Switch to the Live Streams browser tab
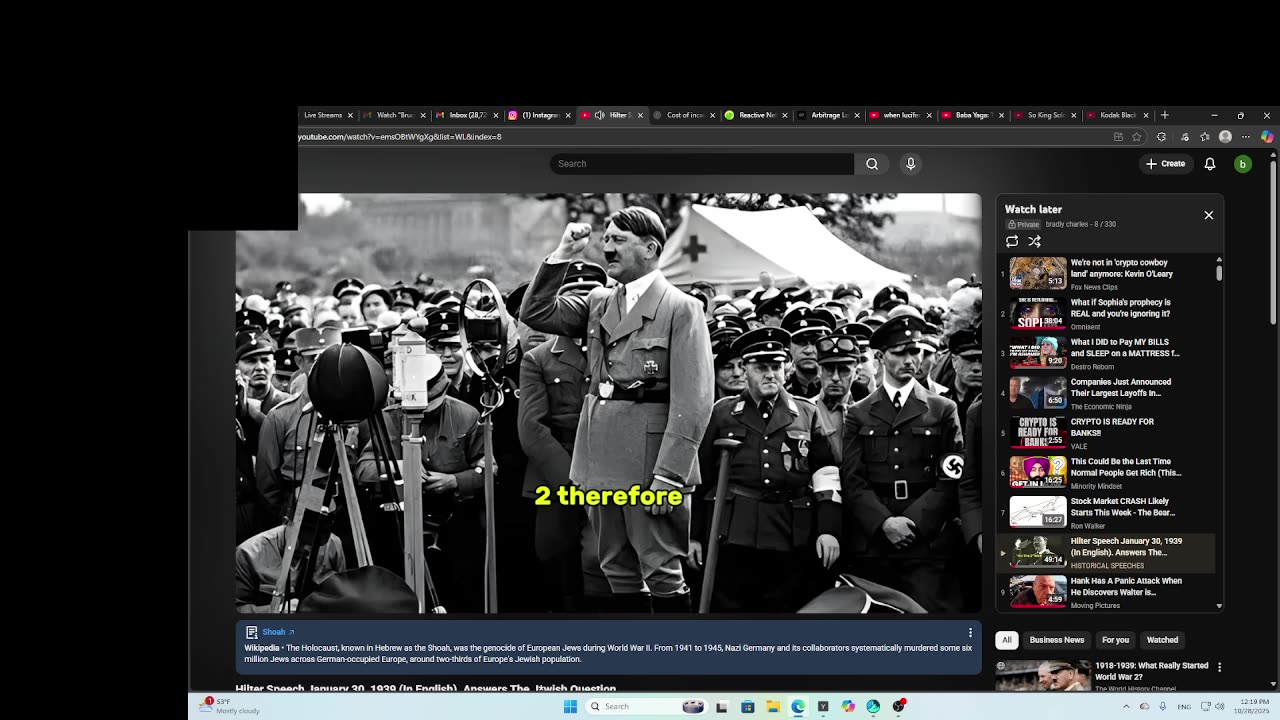Viewport: 1280px width, 720px height. coord(322,115)
